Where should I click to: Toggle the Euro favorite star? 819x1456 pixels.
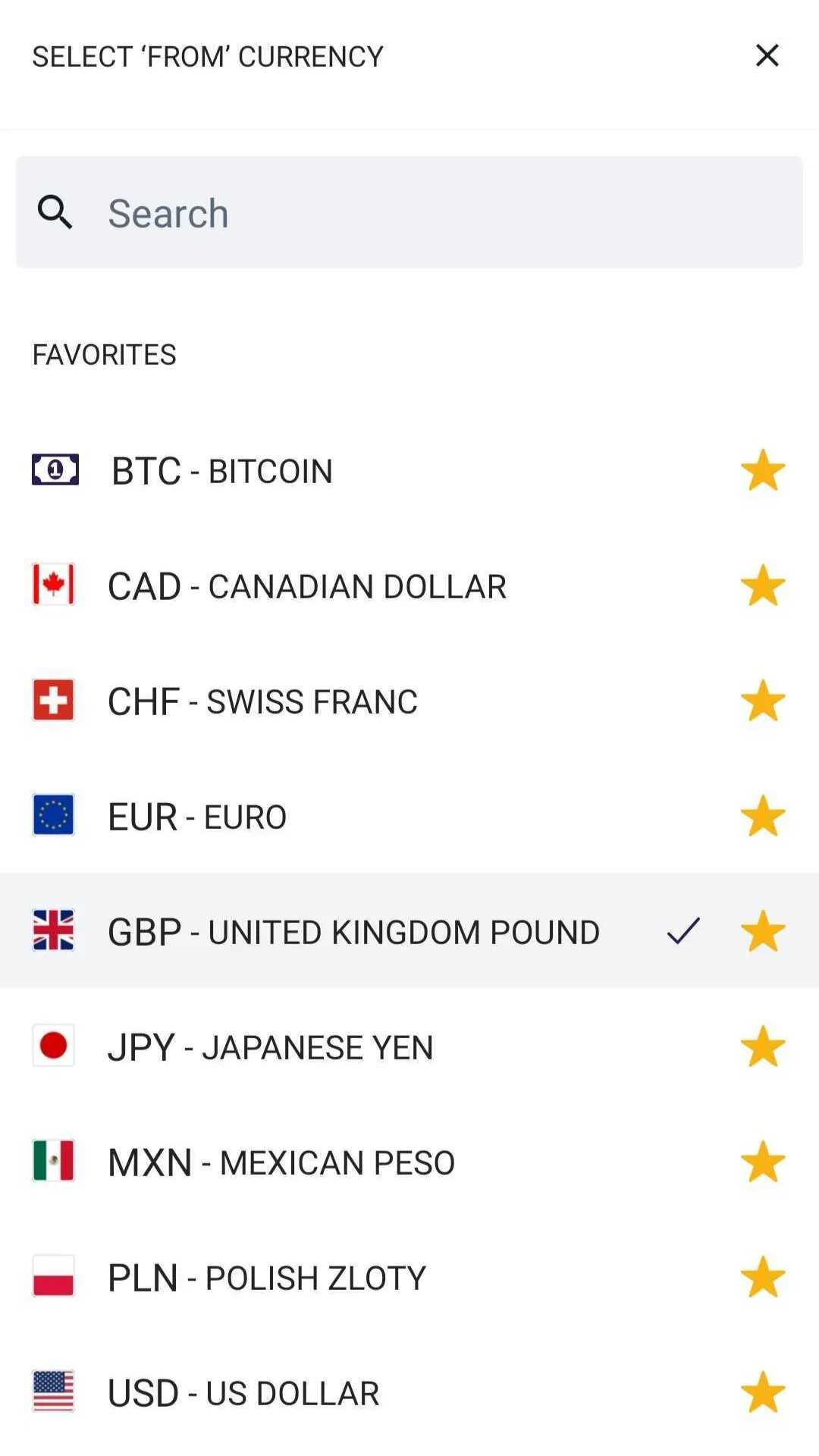[763, 817]
